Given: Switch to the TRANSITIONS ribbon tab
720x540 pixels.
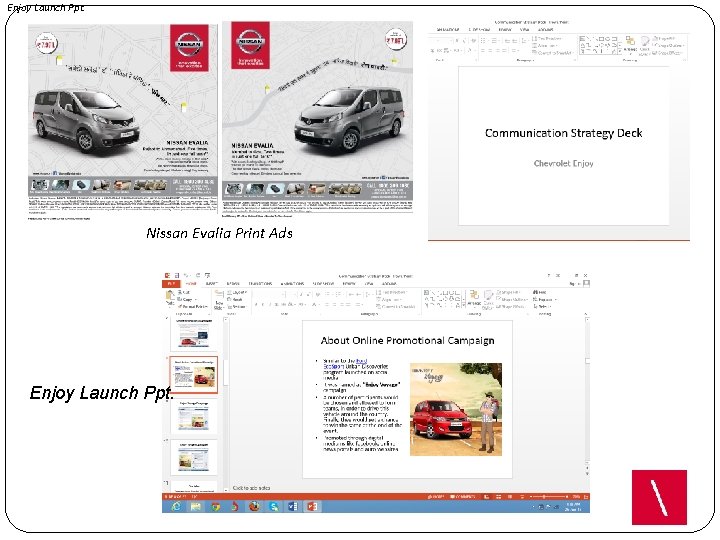Looking at the screenshot, I should pos(260,284).
